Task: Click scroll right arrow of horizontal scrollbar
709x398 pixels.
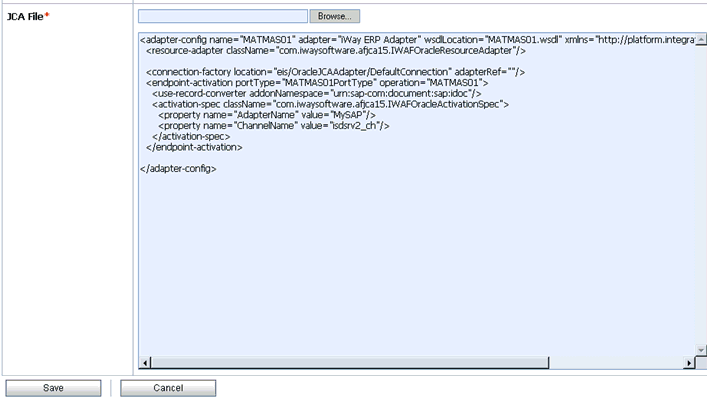Action: [689, 363]
